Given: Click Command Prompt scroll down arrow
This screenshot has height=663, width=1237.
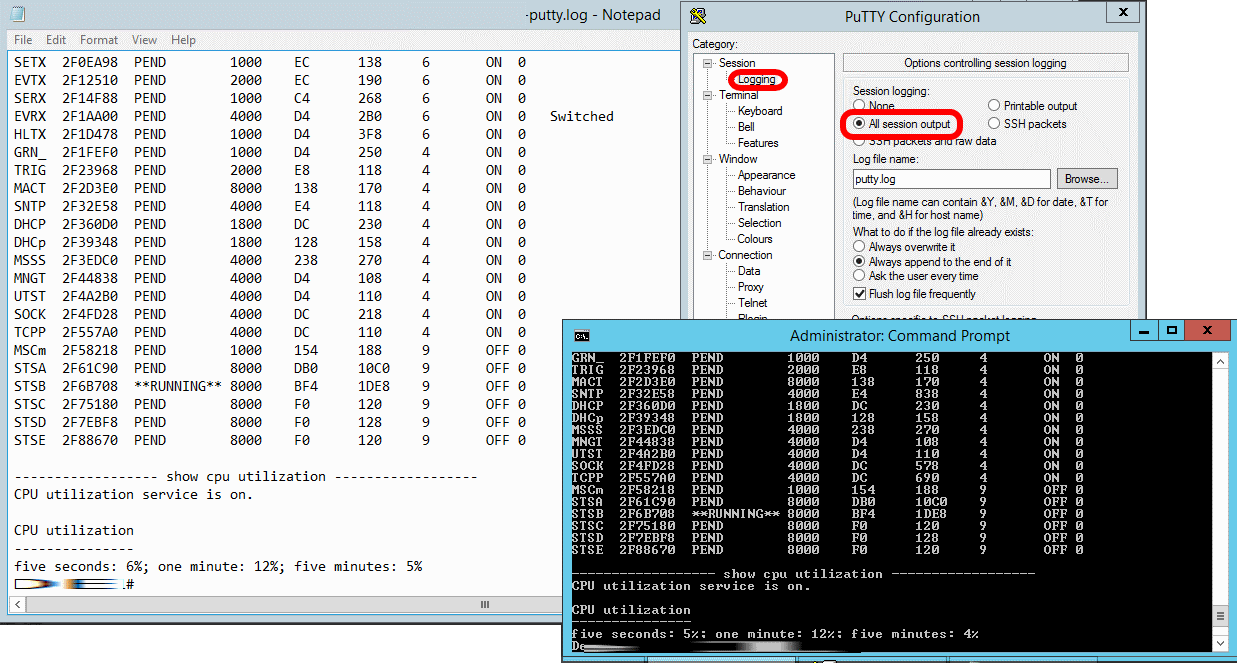Looking at the screenshot, I should click(1221, 643).
